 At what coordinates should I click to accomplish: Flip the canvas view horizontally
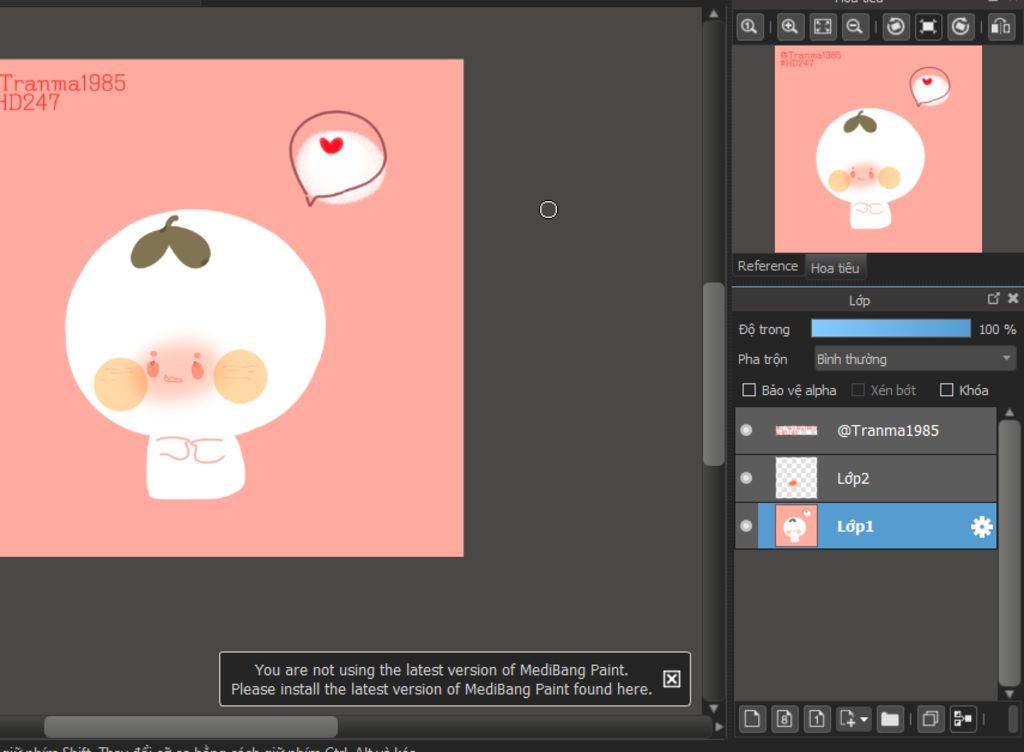click(x=1001, y=27)
